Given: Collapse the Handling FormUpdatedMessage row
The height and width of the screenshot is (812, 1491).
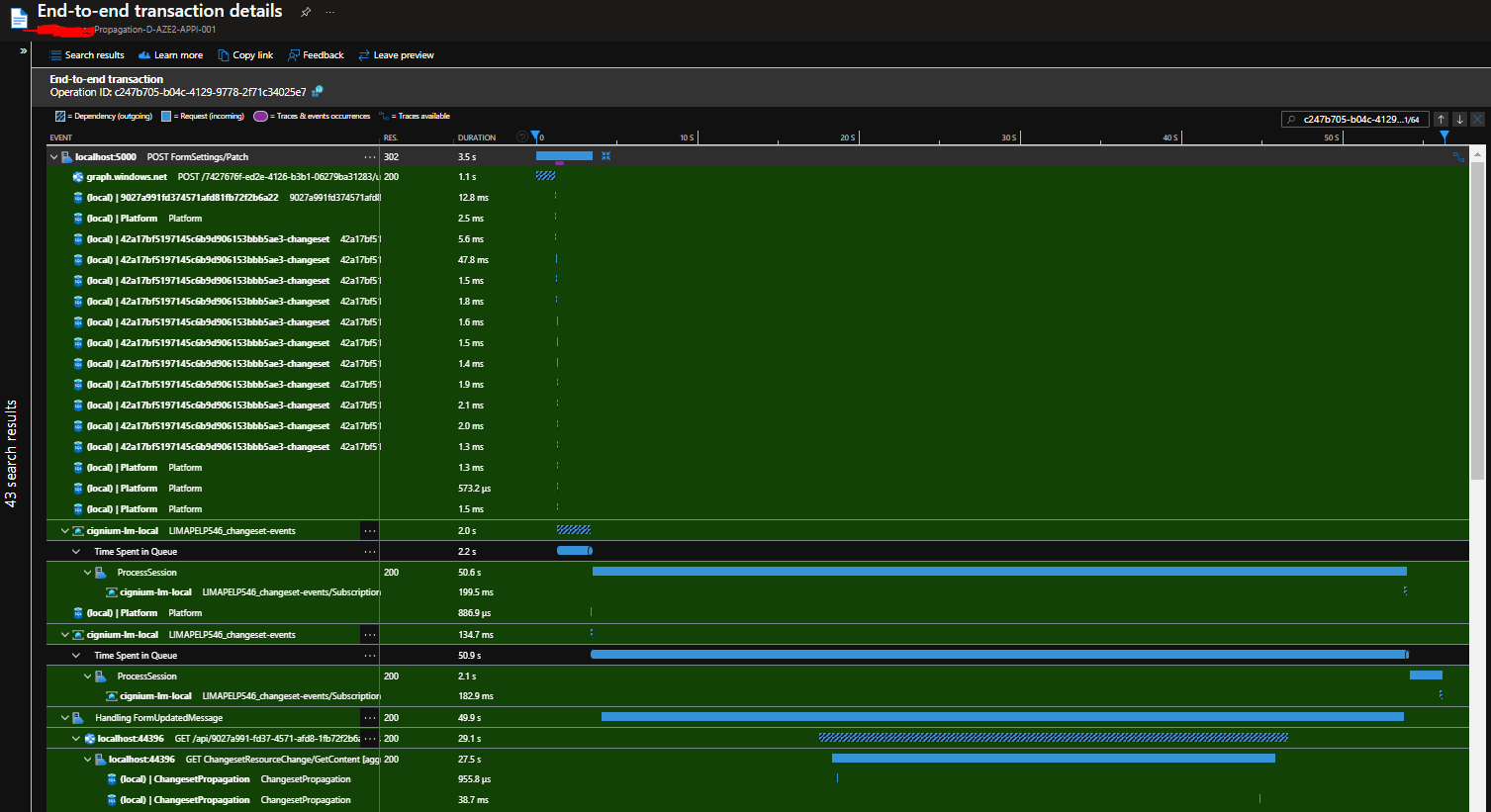Looking at the screenshot, I should tap(63, 717).
